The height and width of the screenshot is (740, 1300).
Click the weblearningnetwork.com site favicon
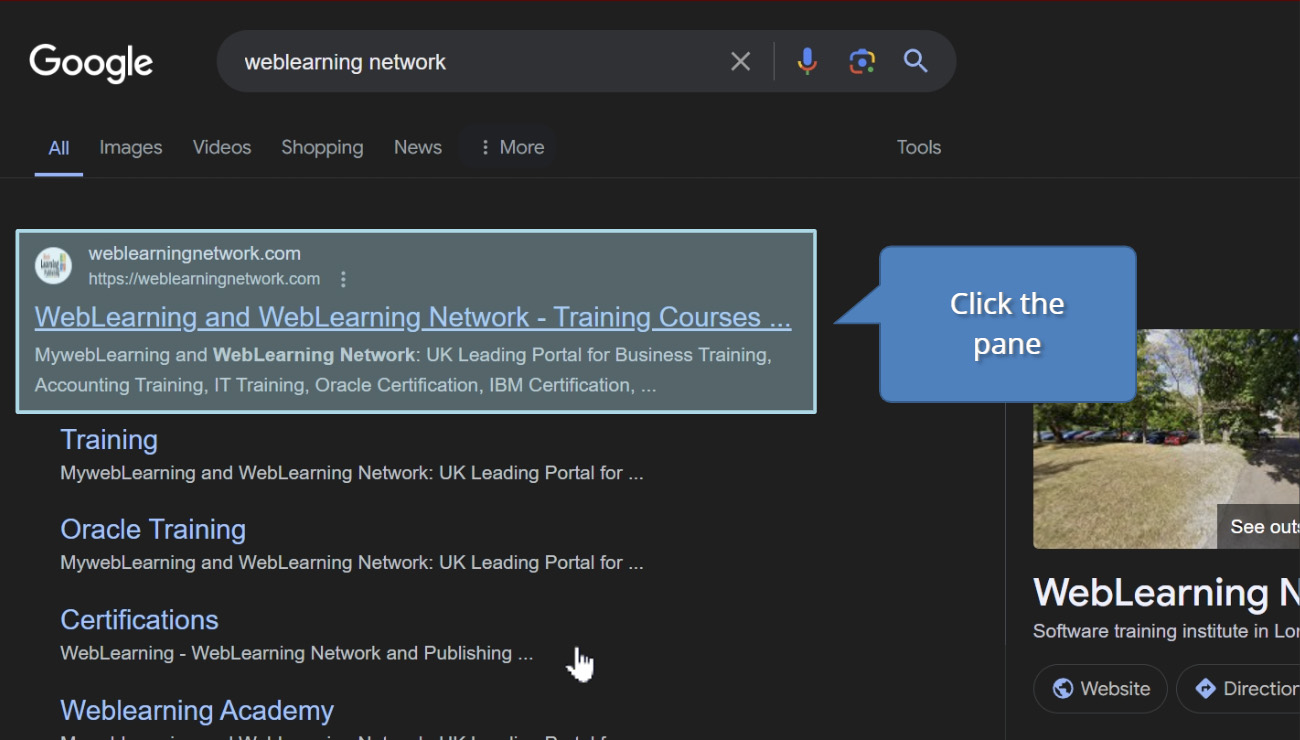tap(54, 266)
